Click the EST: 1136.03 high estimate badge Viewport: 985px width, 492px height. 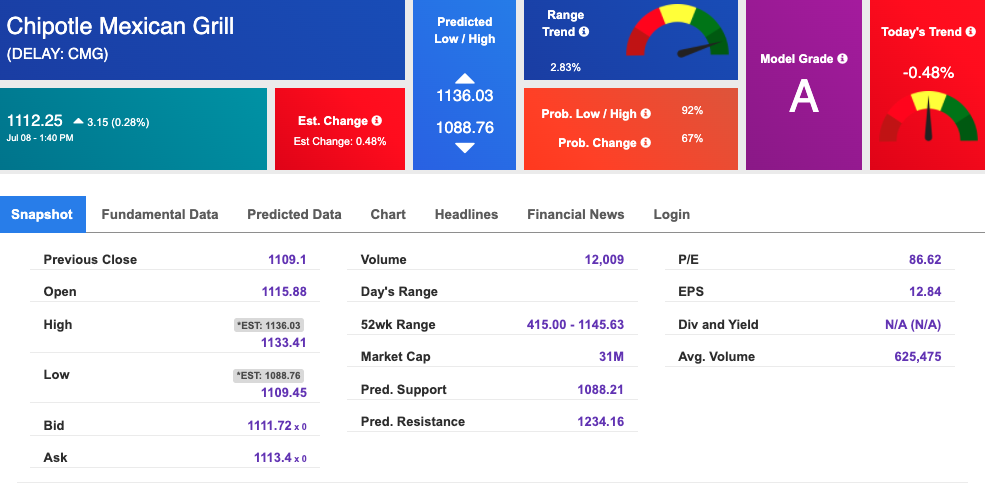click(268, 325)
